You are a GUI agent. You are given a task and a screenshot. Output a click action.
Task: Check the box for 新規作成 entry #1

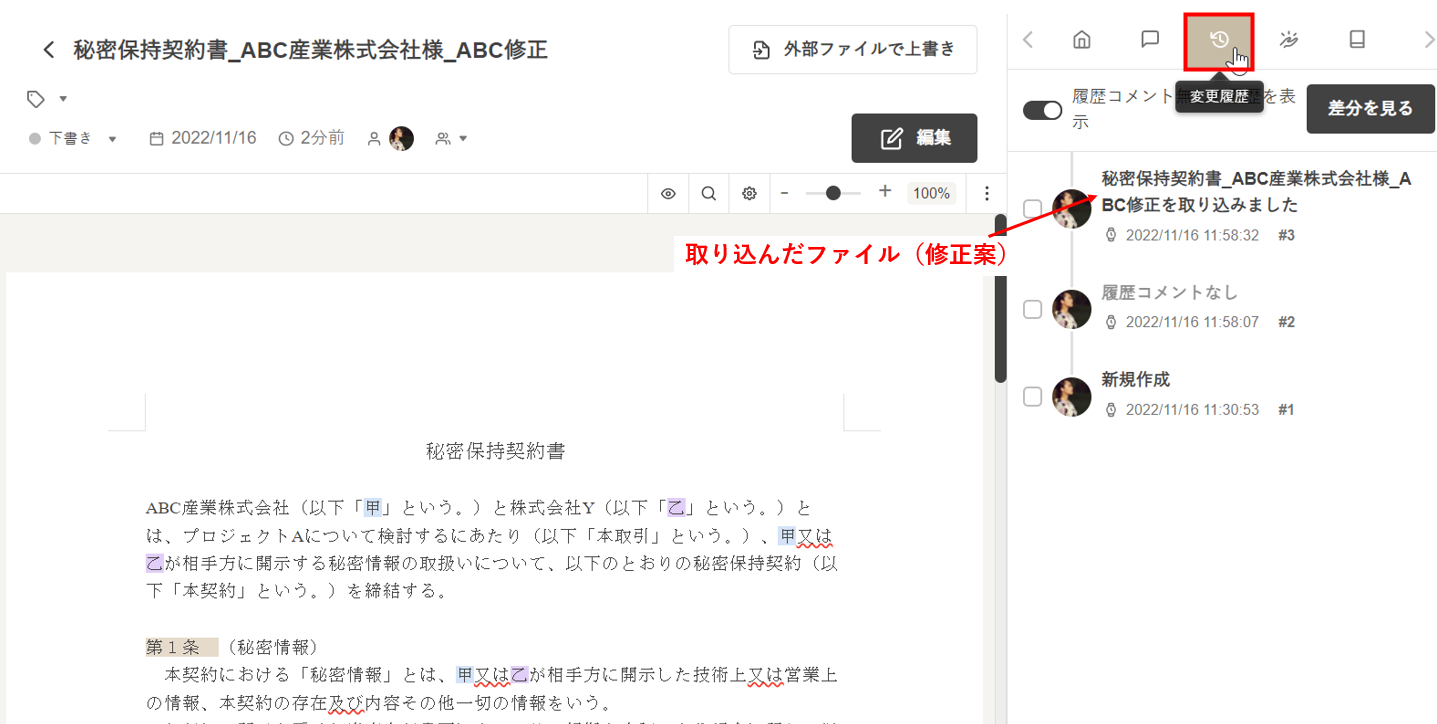coord(1032,397)
